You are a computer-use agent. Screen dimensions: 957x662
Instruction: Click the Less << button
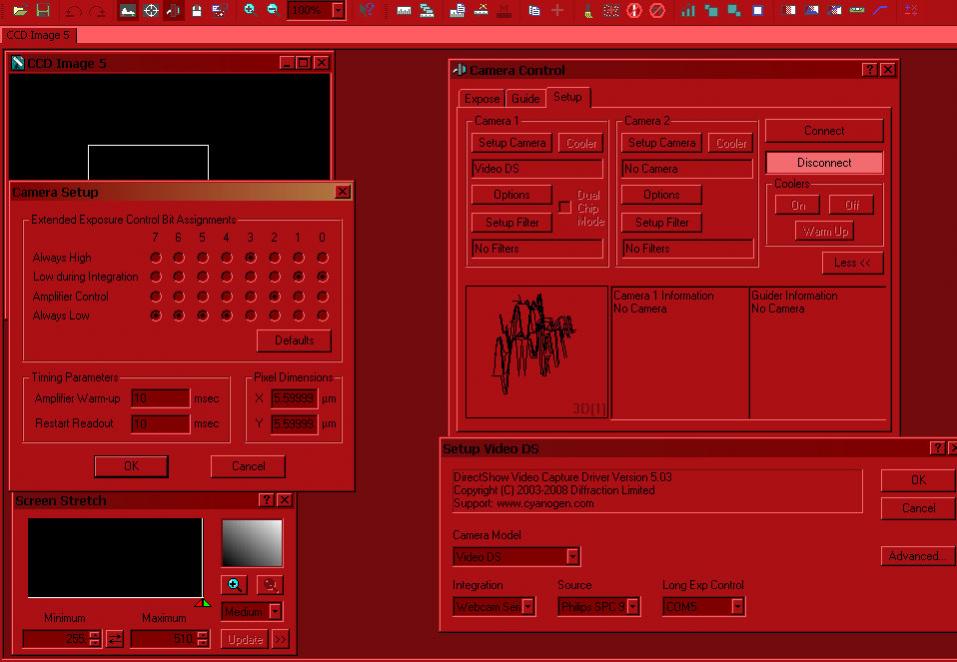coord(852,263)
